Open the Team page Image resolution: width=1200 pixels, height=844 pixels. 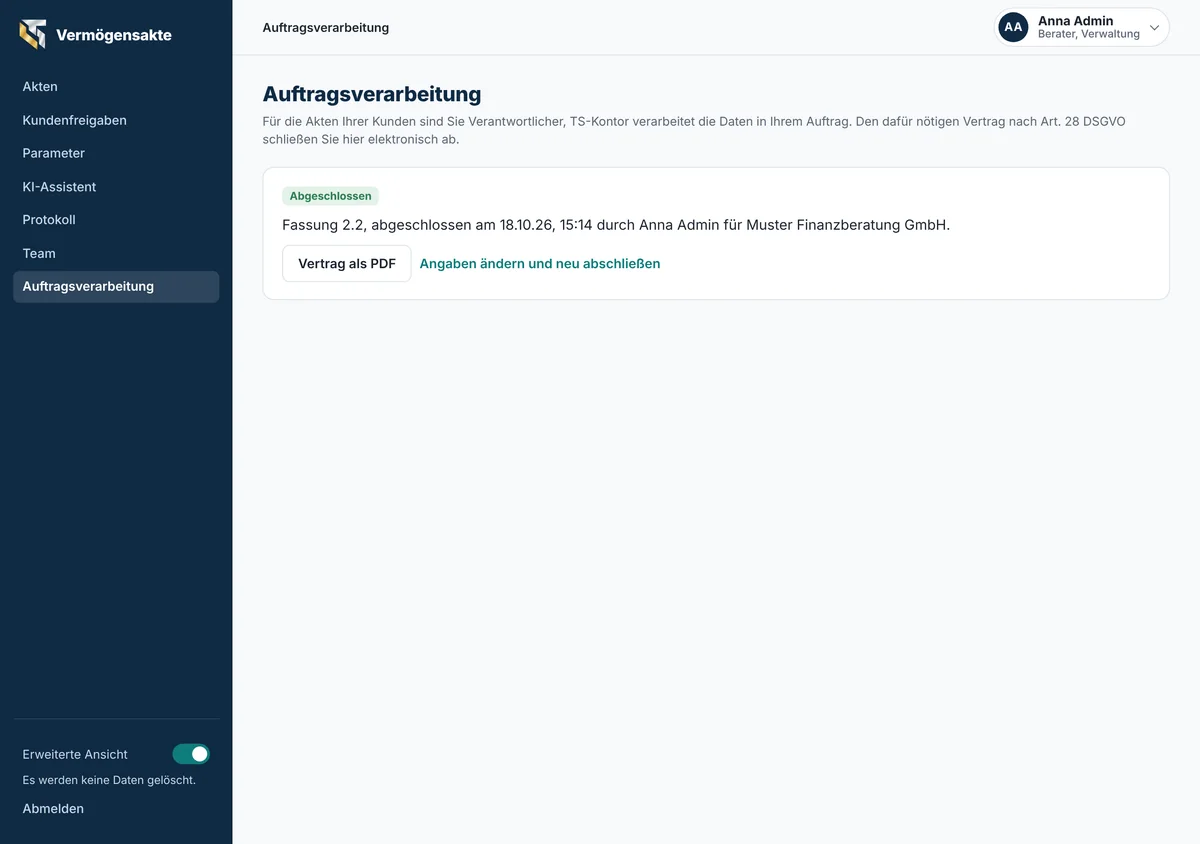[x=116, y=253]
